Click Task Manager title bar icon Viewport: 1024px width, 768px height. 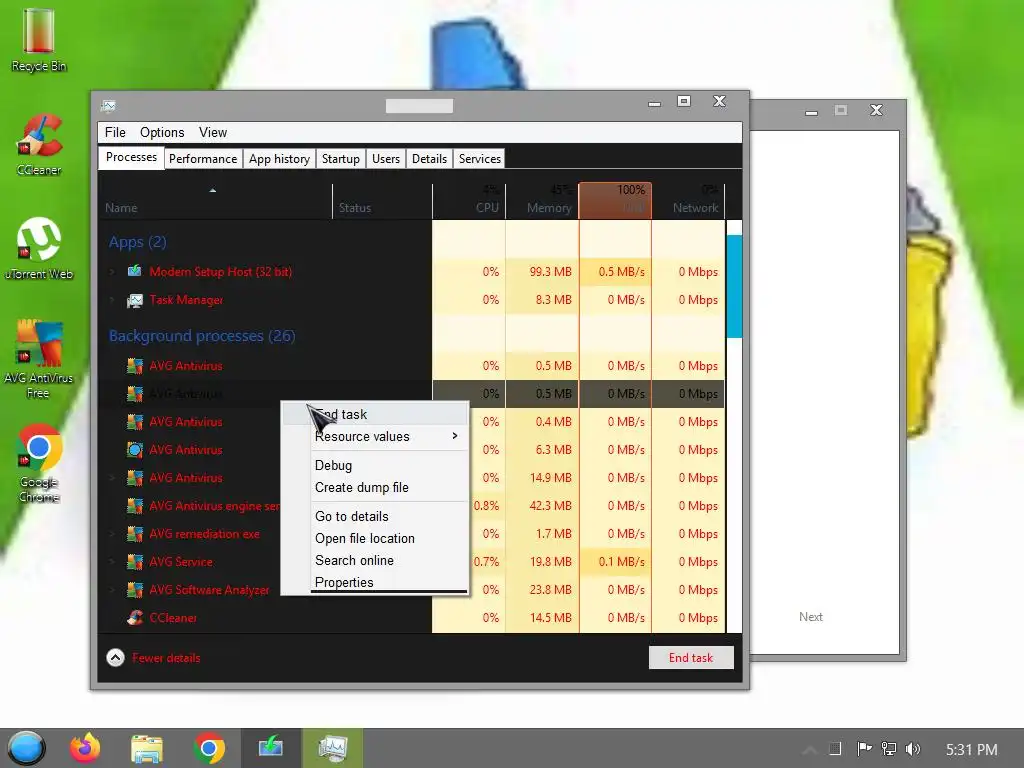(x=108, y=106)
